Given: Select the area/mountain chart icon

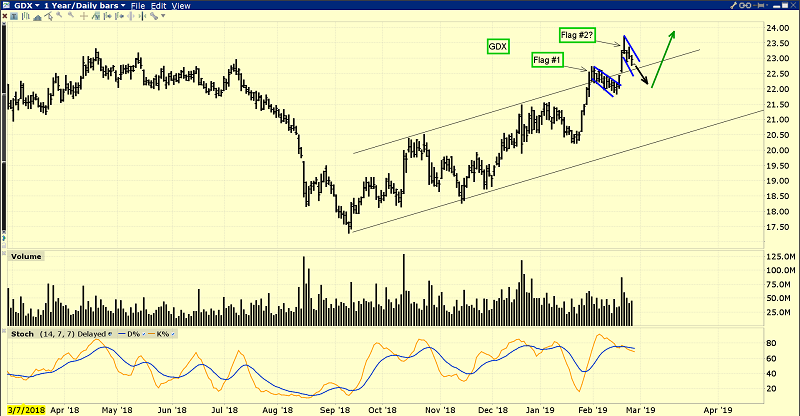Looking at the screenshot, I should (x=37, y=17).
